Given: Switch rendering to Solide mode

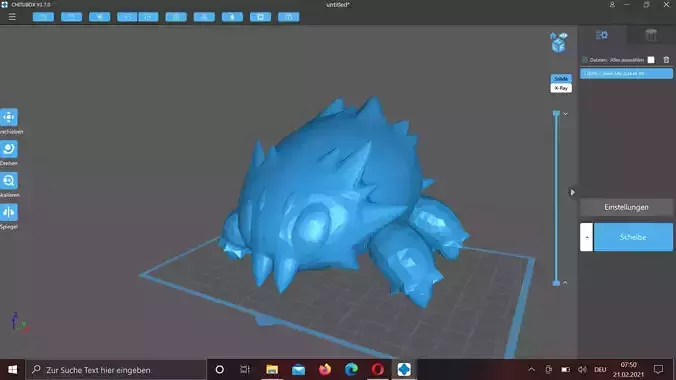Looking at the screenshot, I should (561, 79).
